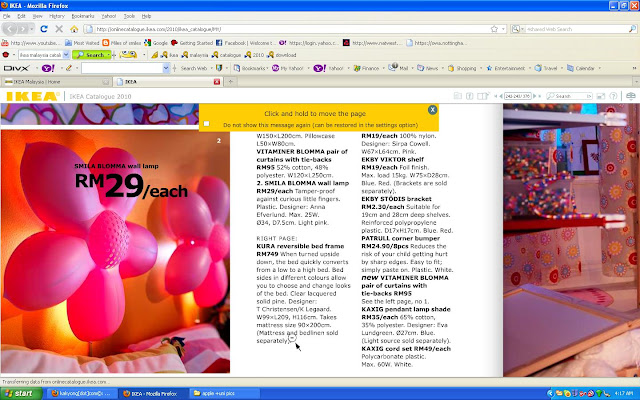The width and height of the screenshot is (640, 400).
Task: Click the 'catalogue' highlight term button
Action: (x=226, y=55)
